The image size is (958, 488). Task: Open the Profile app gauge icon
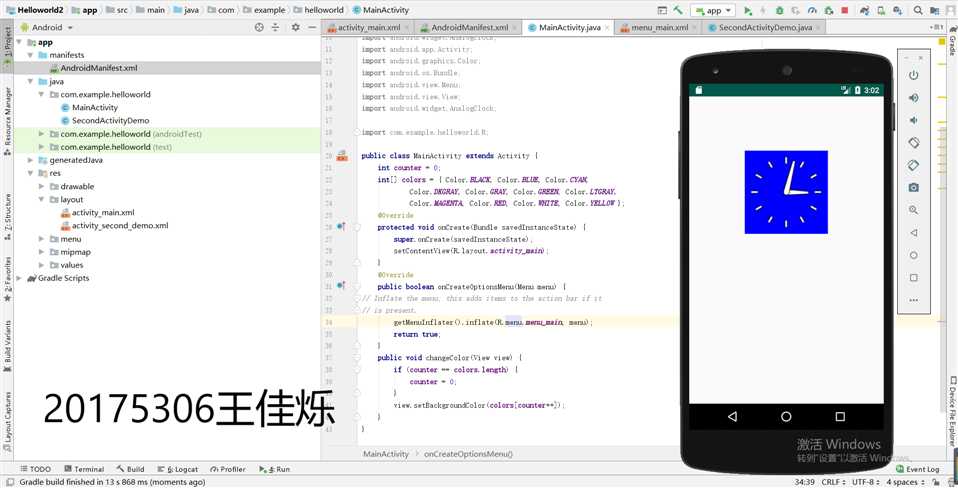(x=812, y=10)
